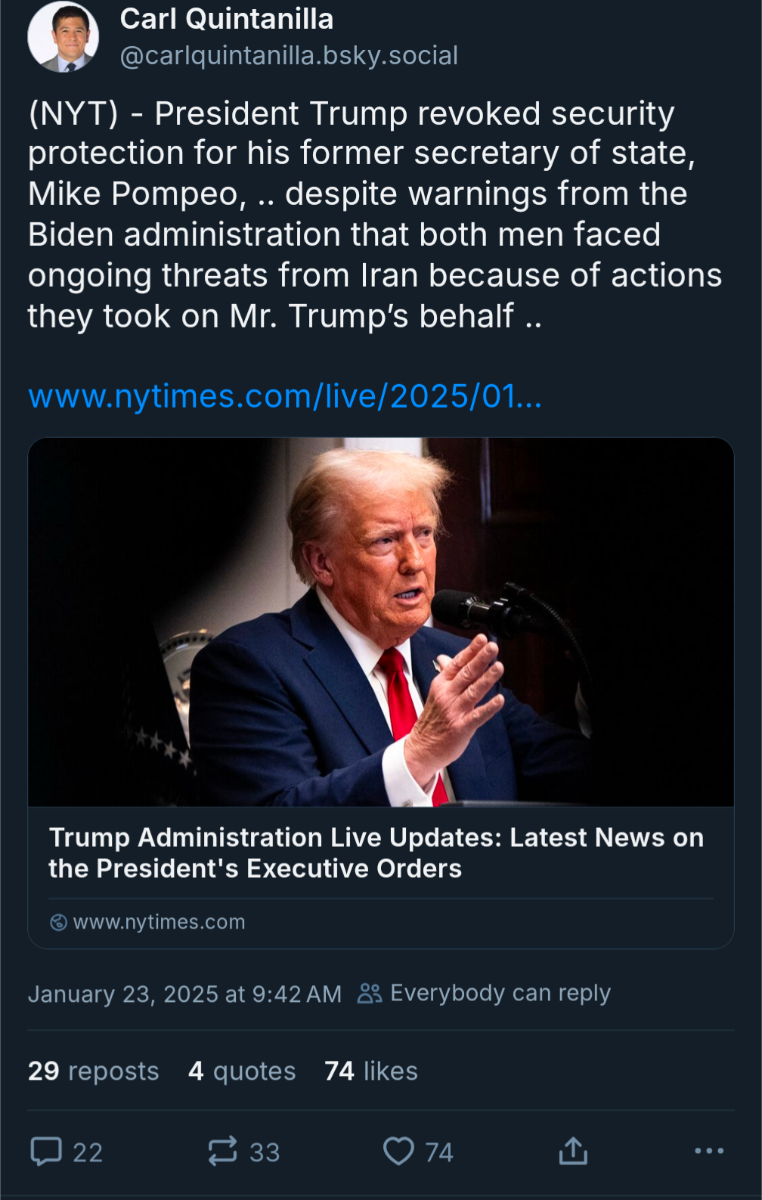
Task: Click the globe icon beside www.nytimes.com
Action: (x=58, y=922)
